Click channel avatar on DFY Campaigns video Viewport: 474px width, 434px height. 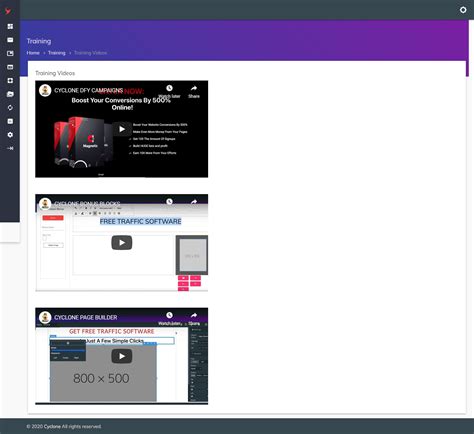pyautogui.click(x=45, y=90)
